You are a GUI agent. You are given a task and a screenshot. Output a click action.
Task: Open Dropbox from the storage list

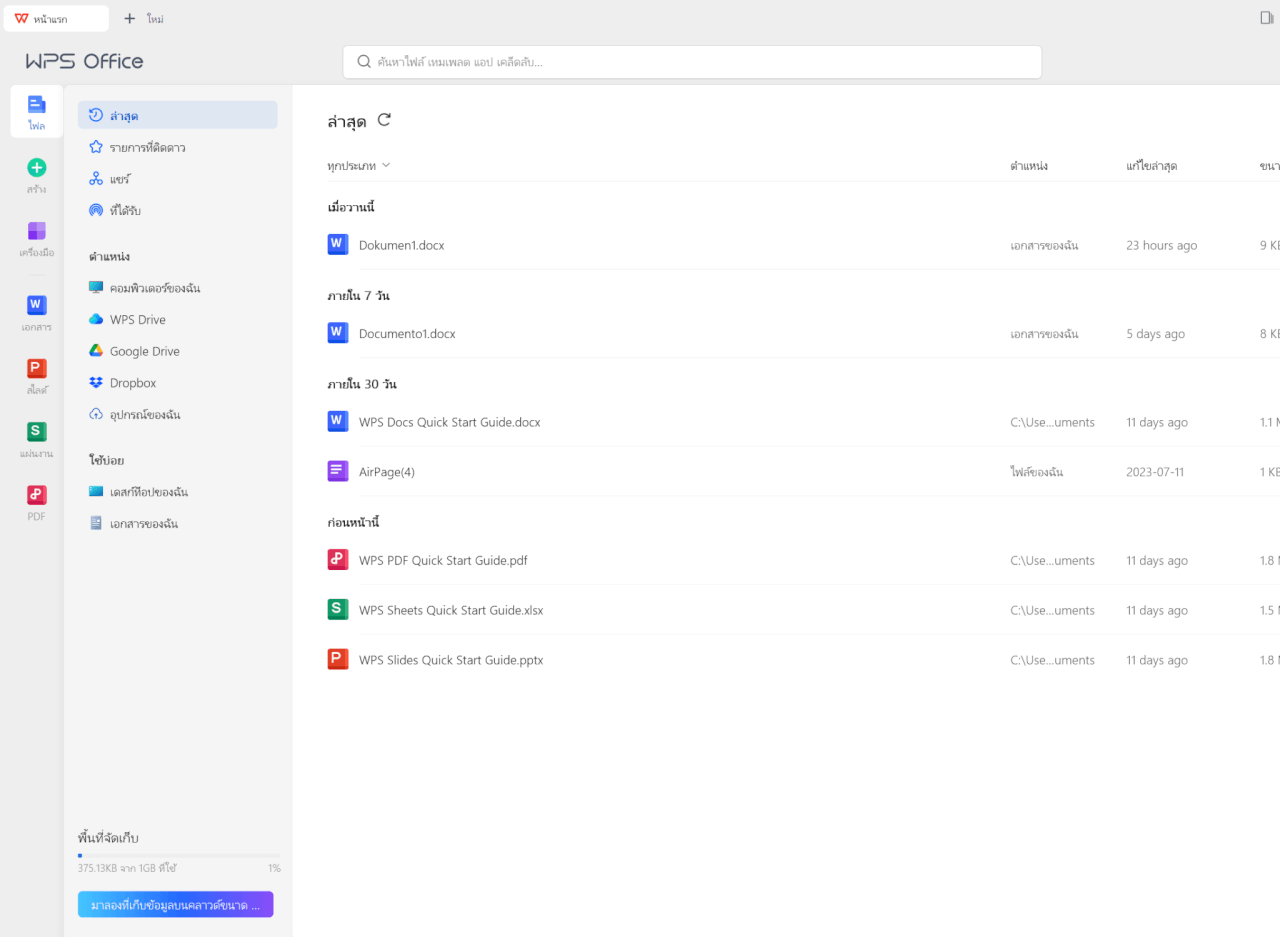tap(131, 382)
